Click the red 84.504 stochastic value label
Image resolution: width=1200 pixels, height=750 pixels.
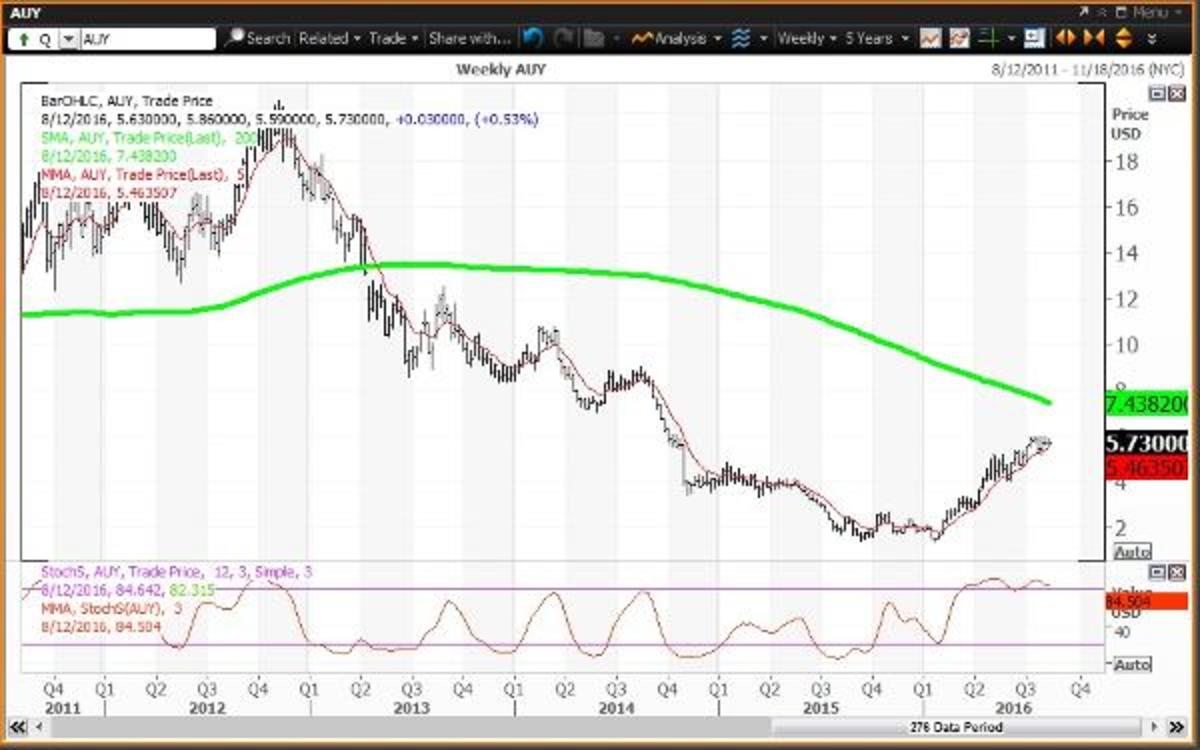1146,601
